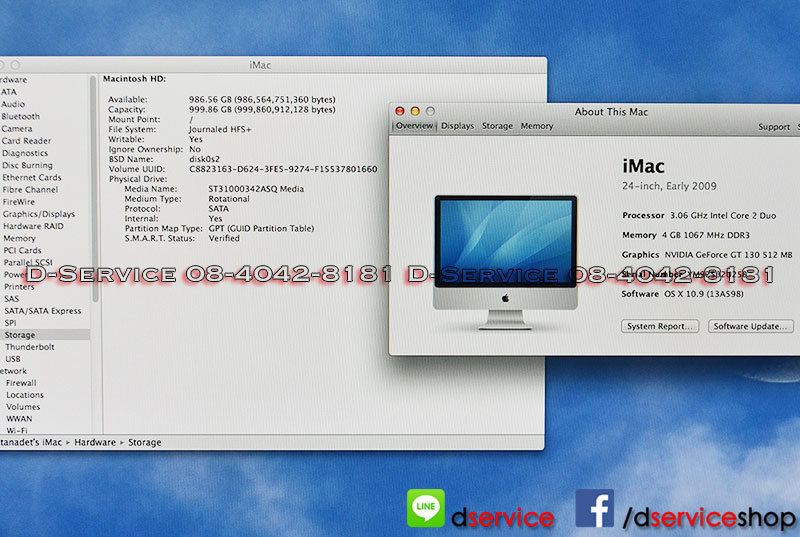800x537 pixels.
Task: Select Hardware RAID in the sidebar
Action: pos(33,226)
